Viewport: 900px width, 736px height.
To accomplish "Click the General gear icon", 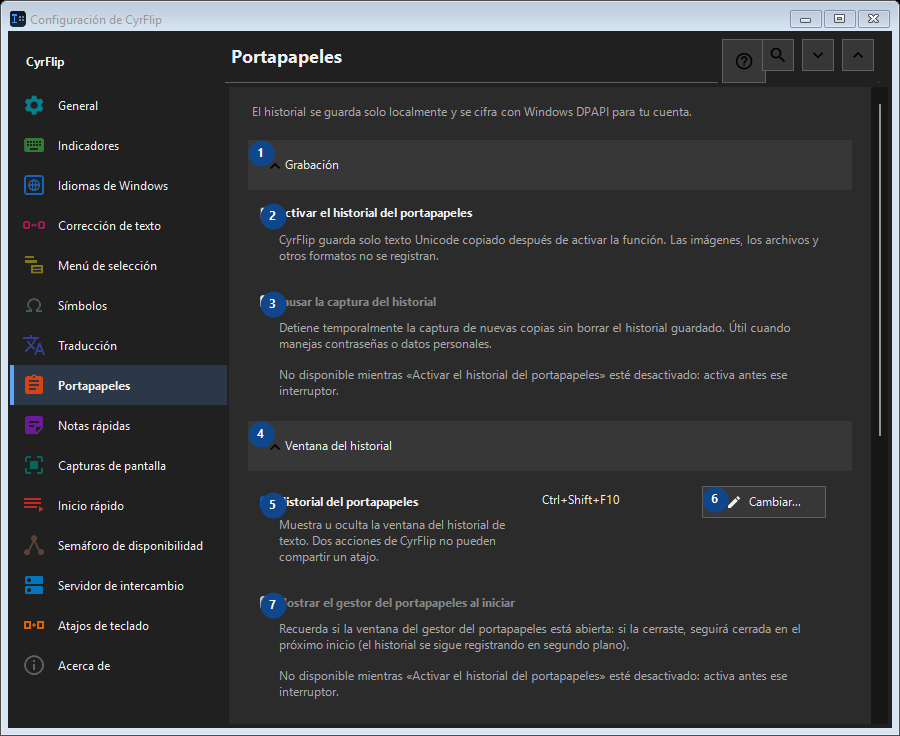I will [x=34, y=106].
